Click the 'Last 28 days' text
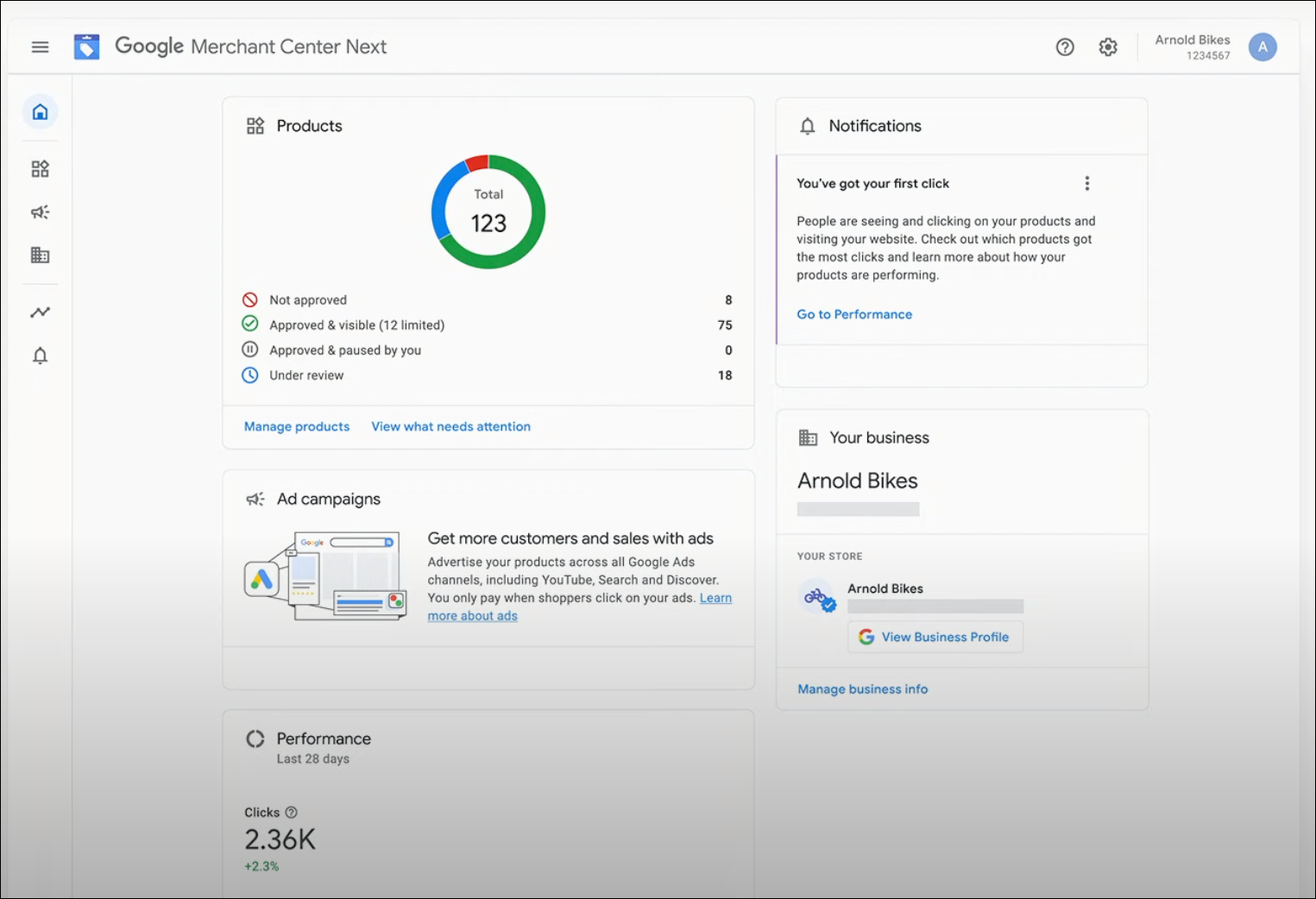Image resolution: width=1316 pixels, height=899 pixels. pos(313,759)
